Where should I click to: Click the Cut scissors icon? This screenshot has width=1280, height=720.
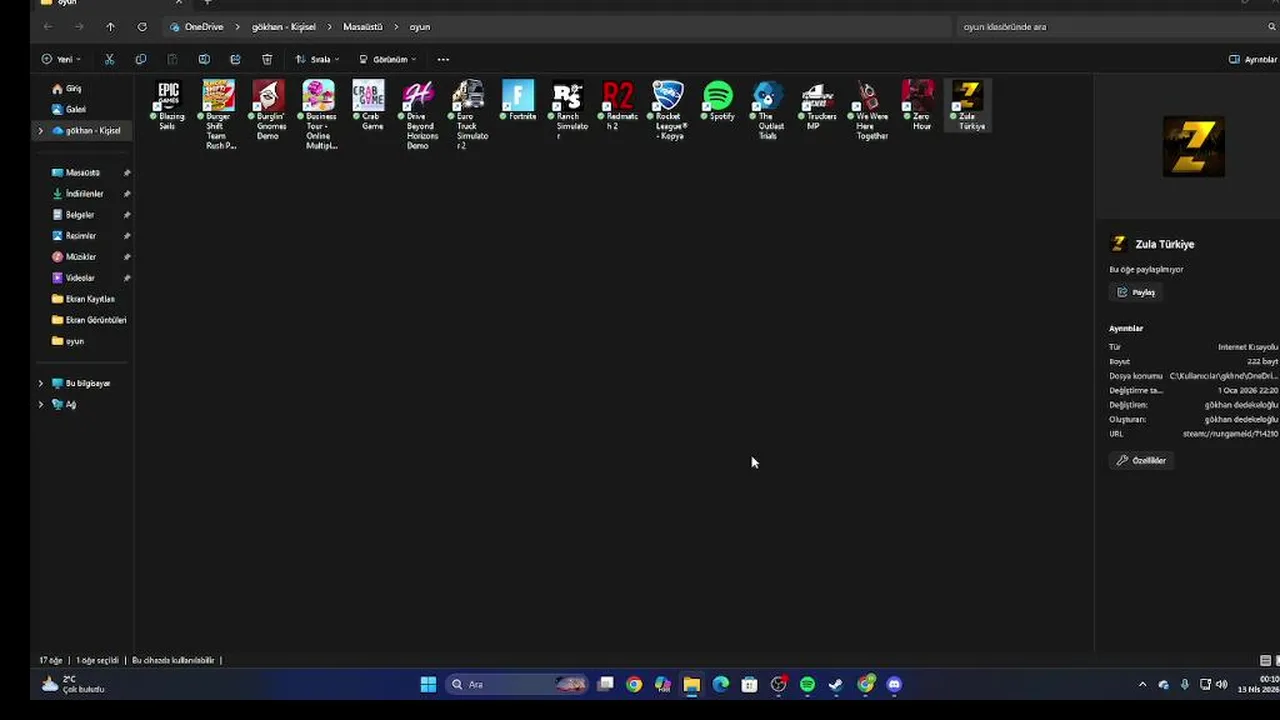(109, 59)
